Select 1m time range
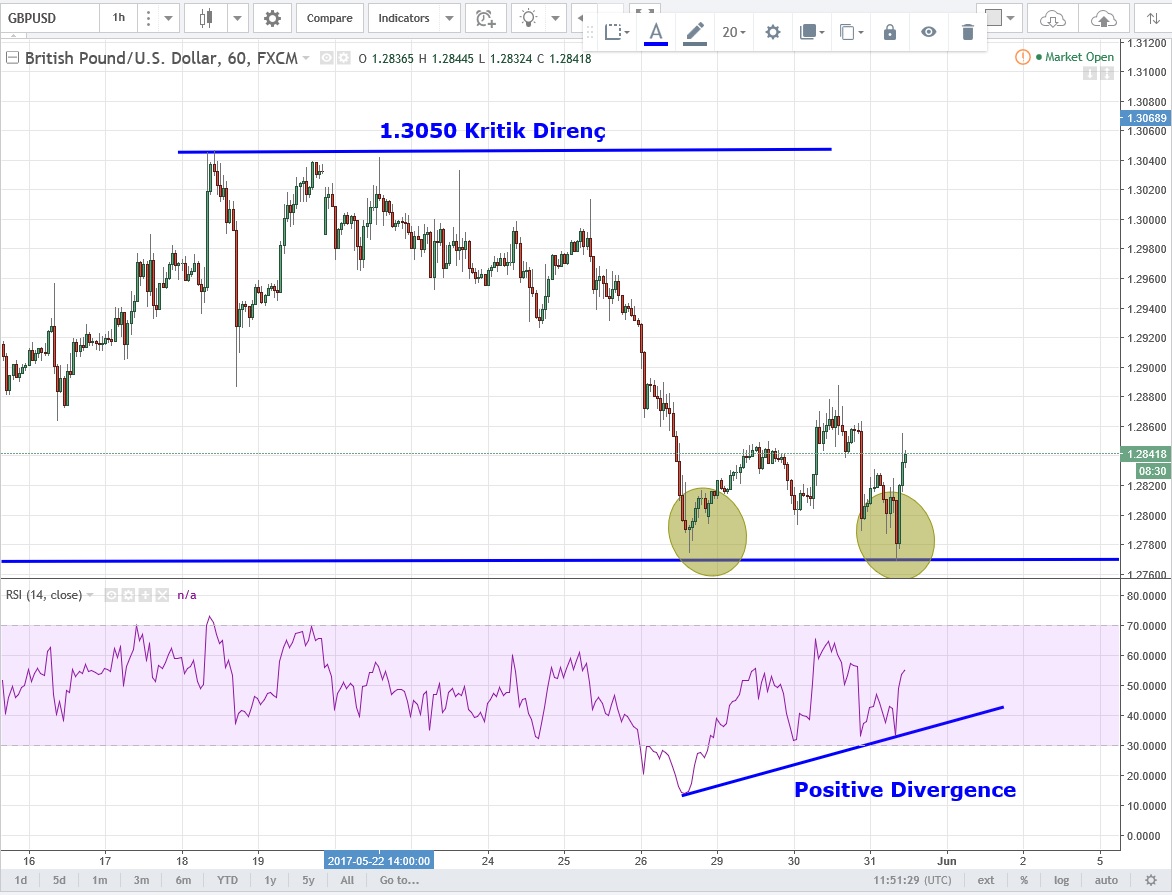 point(99,880)
